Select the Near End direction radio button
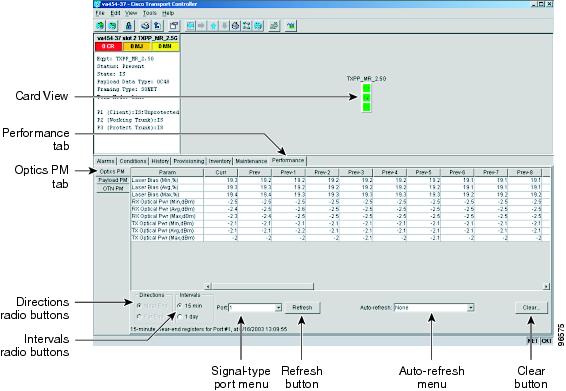This screenshot has width=566, height=391. coord(139,306)
